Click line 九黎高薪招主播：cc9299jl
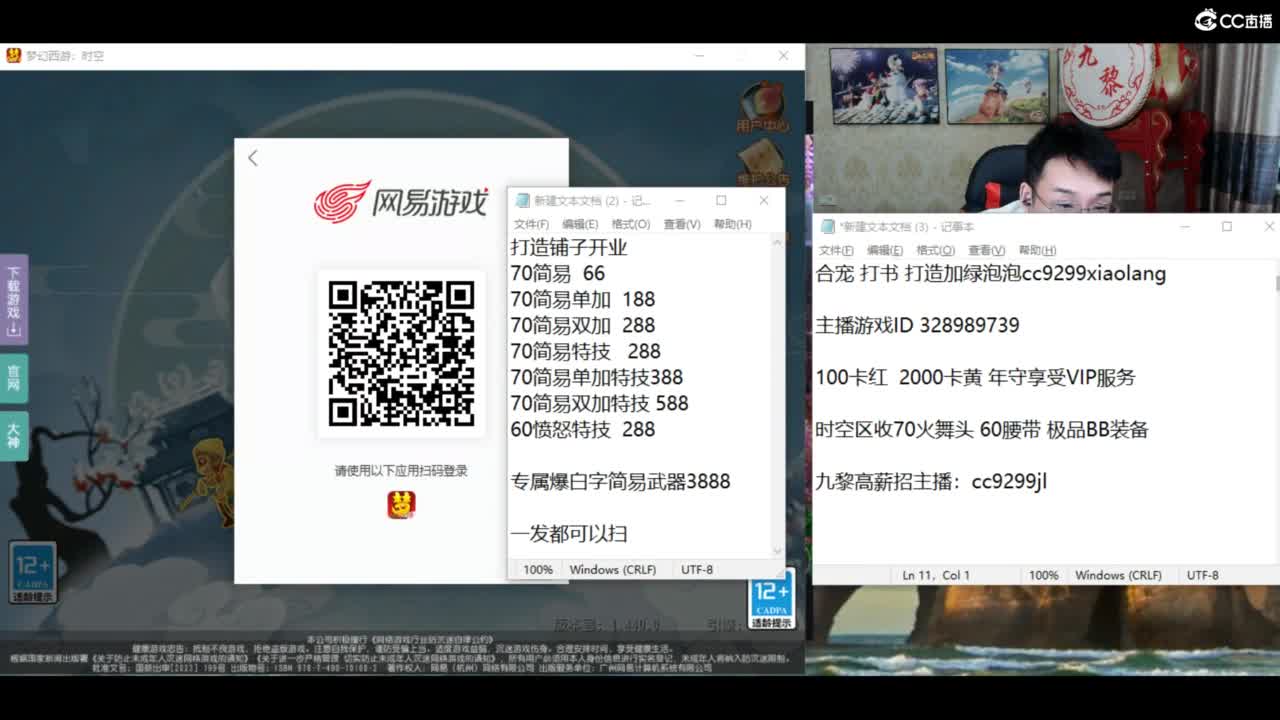The image size is (1280, 720). point(931,481)
